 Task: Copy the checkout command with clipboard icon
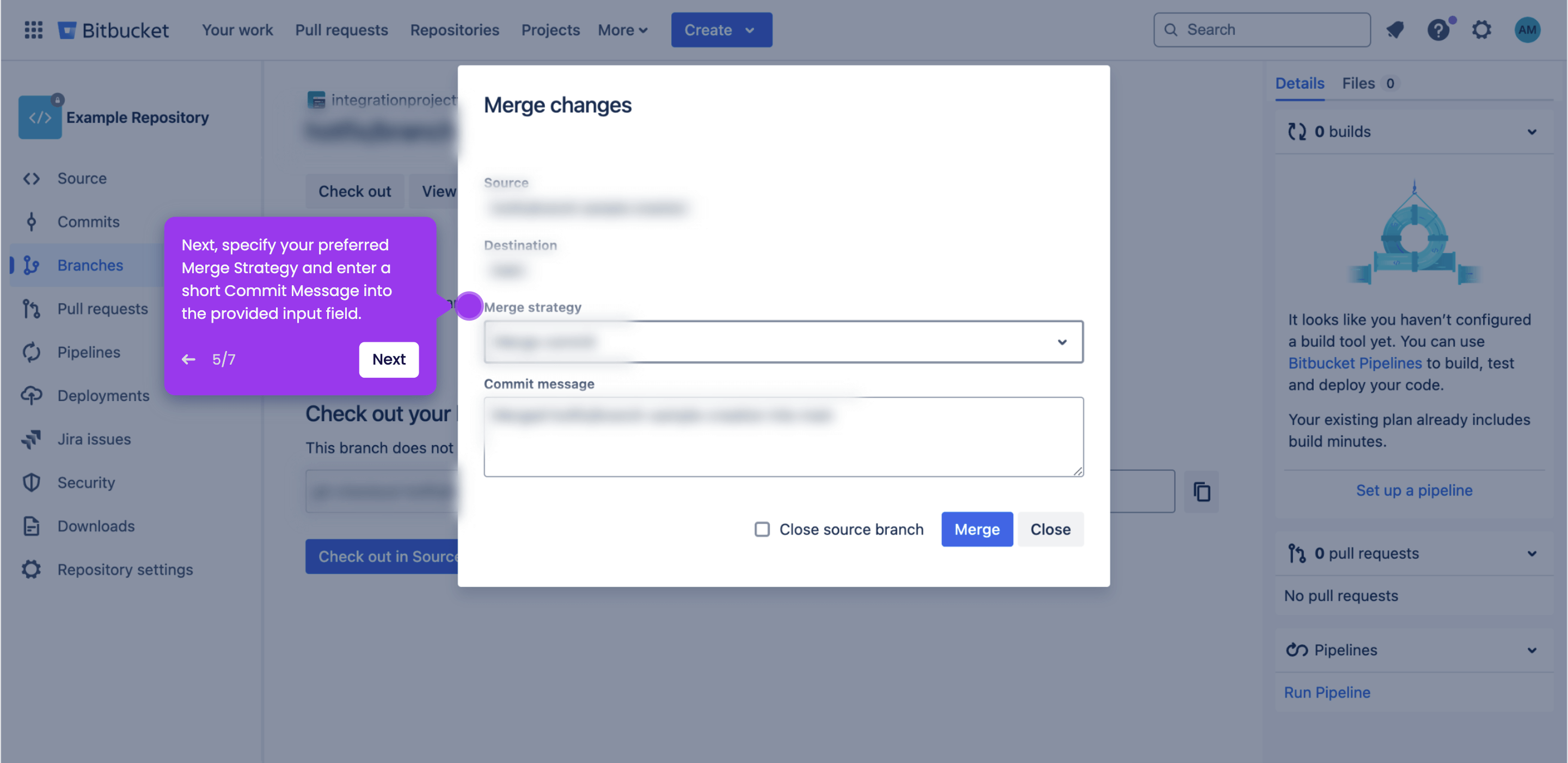click(x=1202, y=491)
